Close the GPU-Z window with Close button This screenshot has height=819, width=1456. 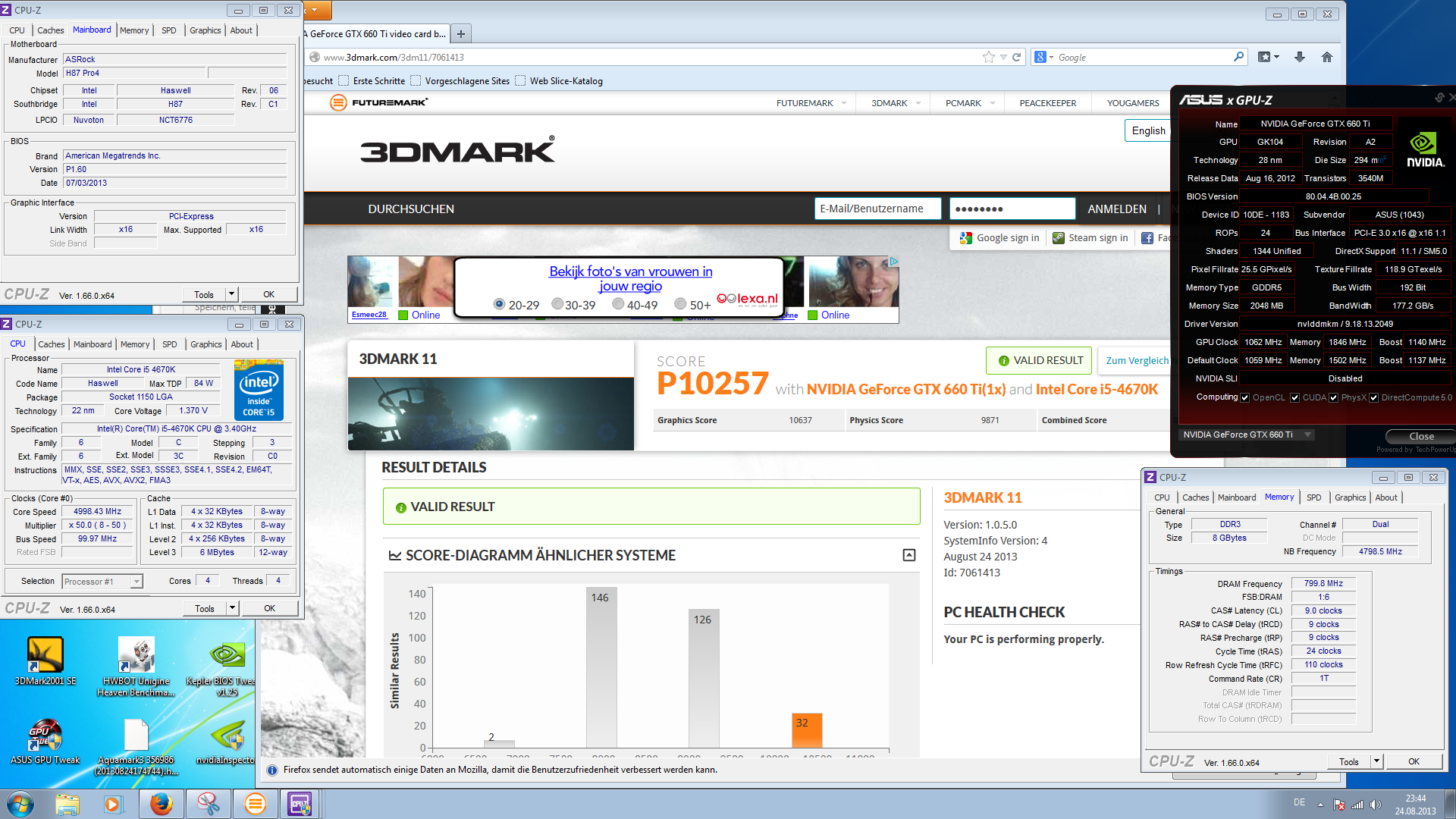1421,436
